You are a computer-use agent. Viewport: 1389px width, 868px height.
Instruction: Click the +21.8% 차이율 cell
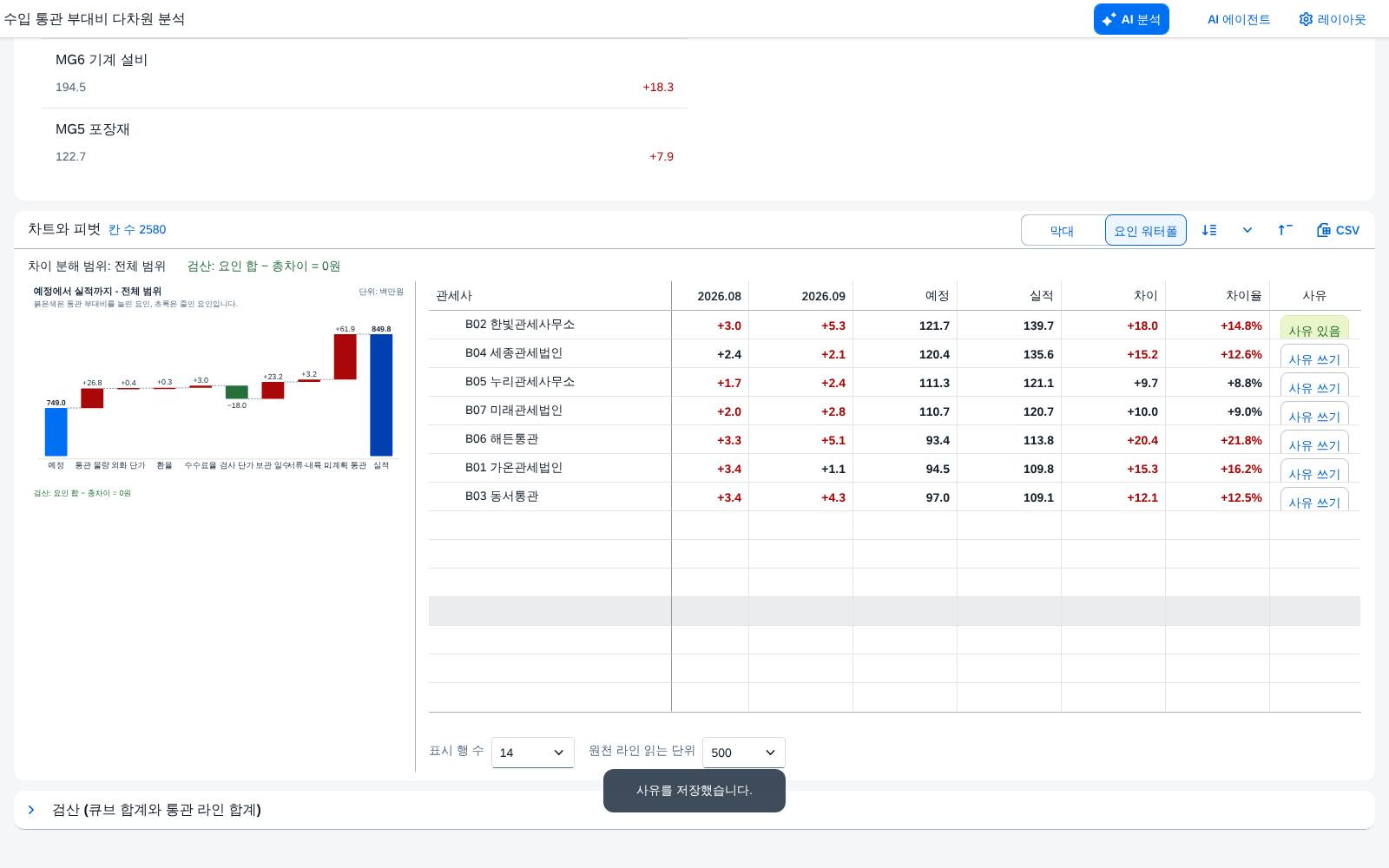pos(1217,440)
